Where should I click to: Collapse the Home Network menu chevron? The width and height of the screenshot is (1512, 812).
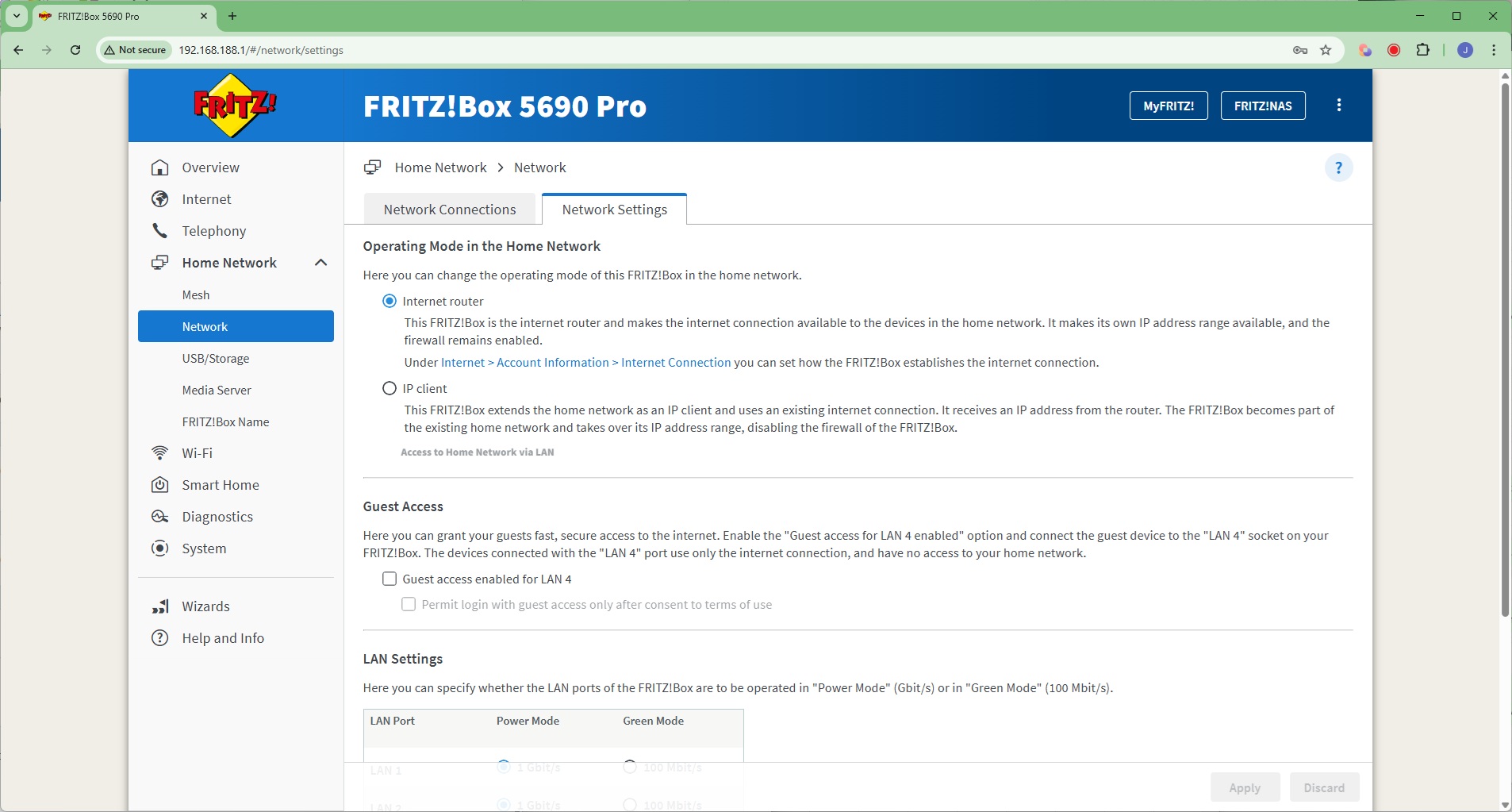320,263
